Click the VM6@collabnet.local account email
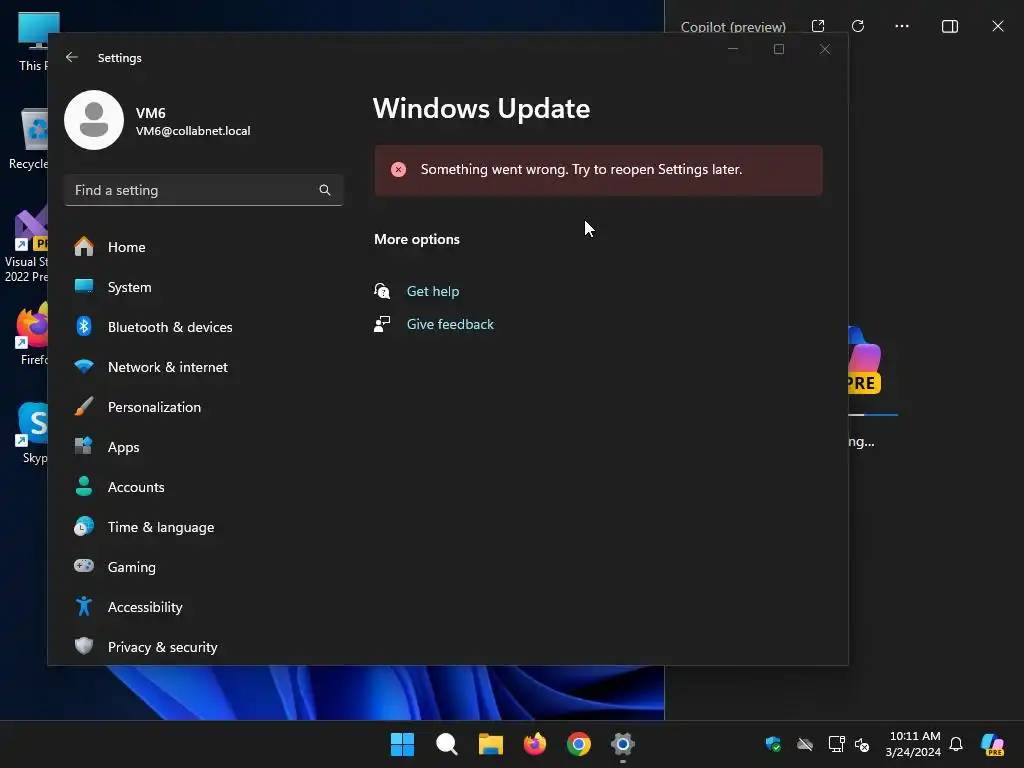1024x768 pixels. coord(193,131)
